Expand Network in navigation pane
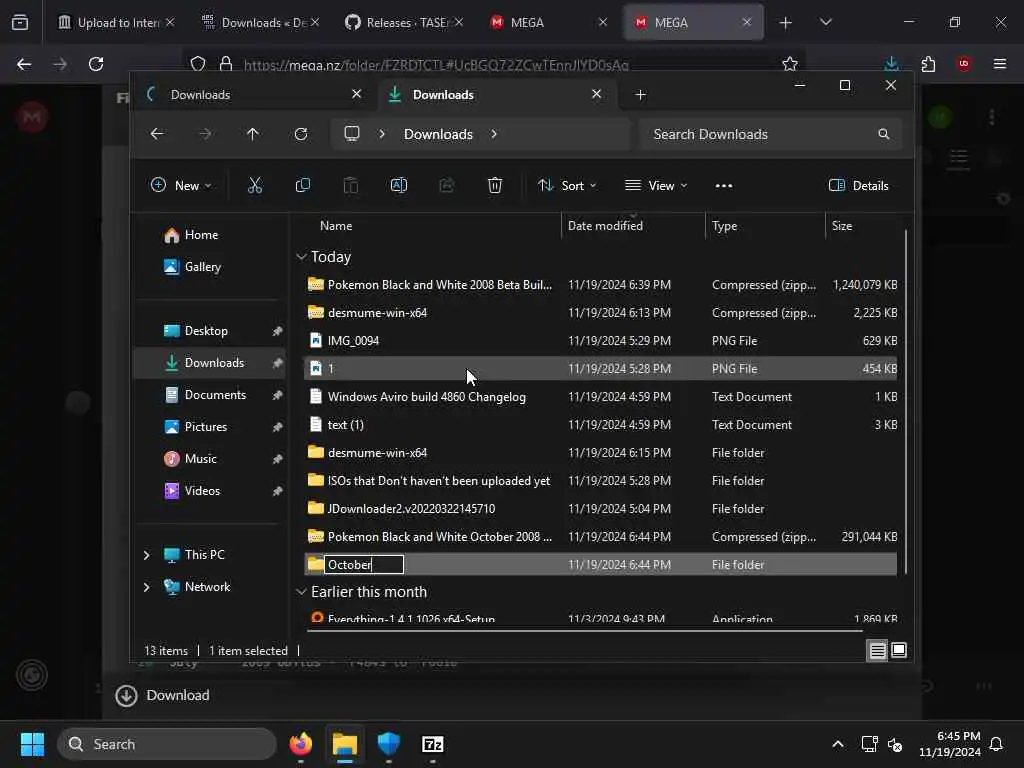This screenshot has width=1024, height=768. [x=146, y=586]
